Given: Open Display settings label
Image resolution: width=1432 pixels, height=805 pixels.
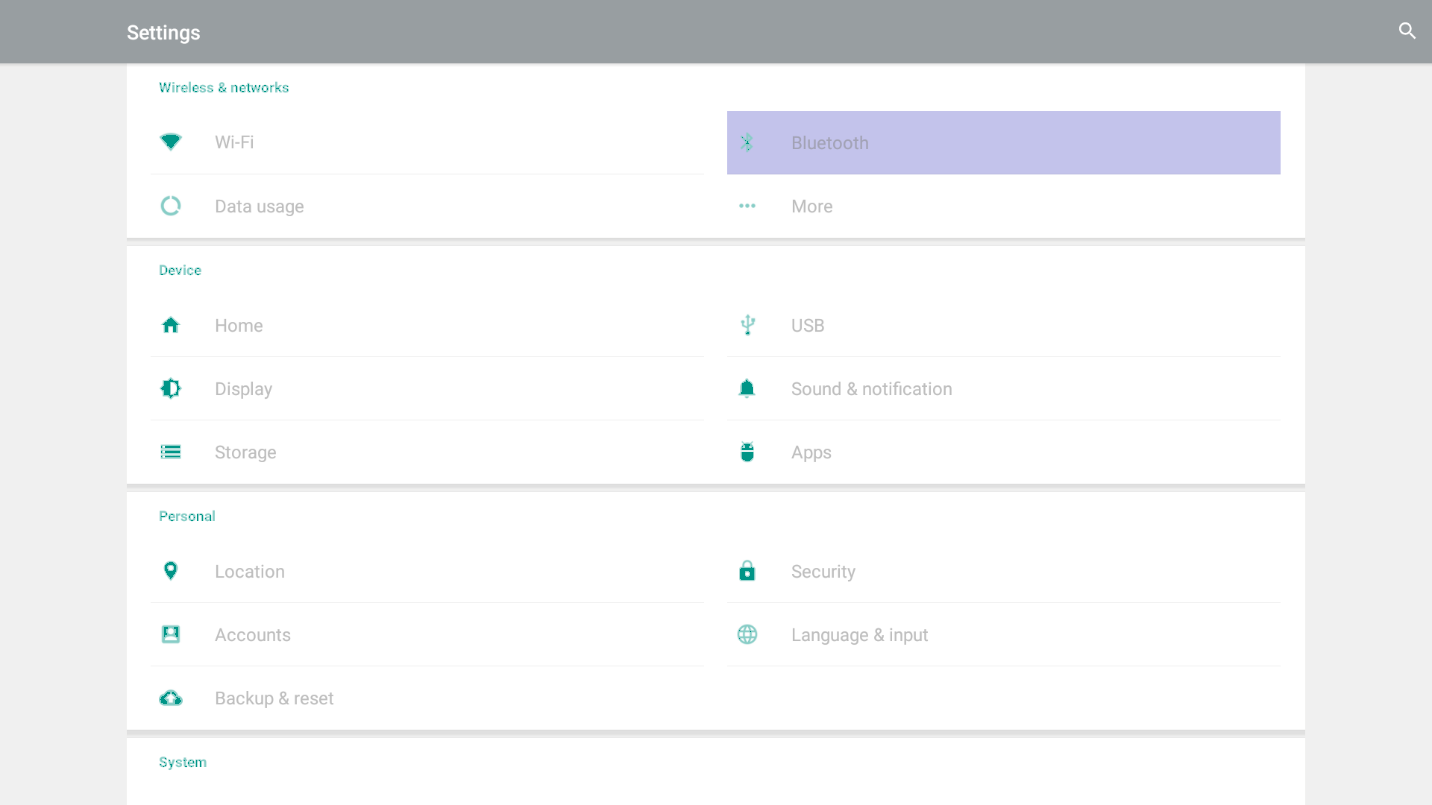Looking at the screenshot, I should coord(243,389).
